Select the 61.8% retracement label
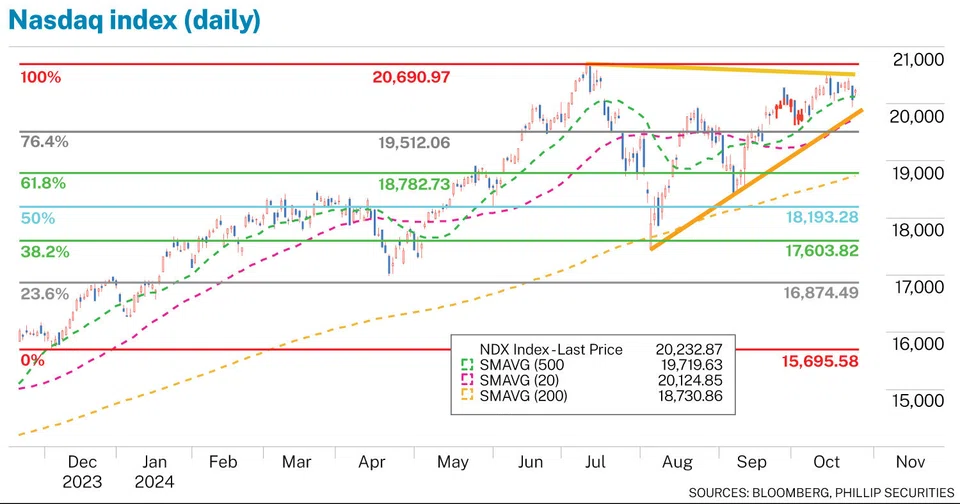The image size is (960, 504). coord(44,184)
